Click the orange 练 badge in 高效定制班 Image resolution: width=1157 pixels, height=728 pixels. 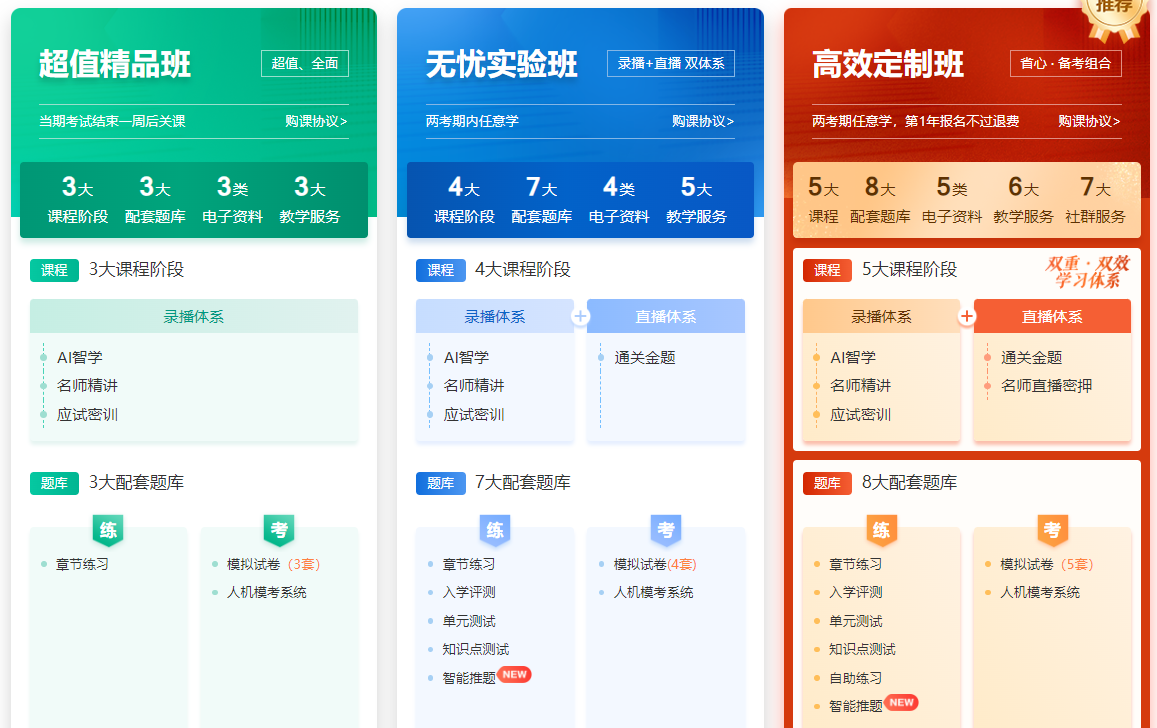[x=881, y=530]
